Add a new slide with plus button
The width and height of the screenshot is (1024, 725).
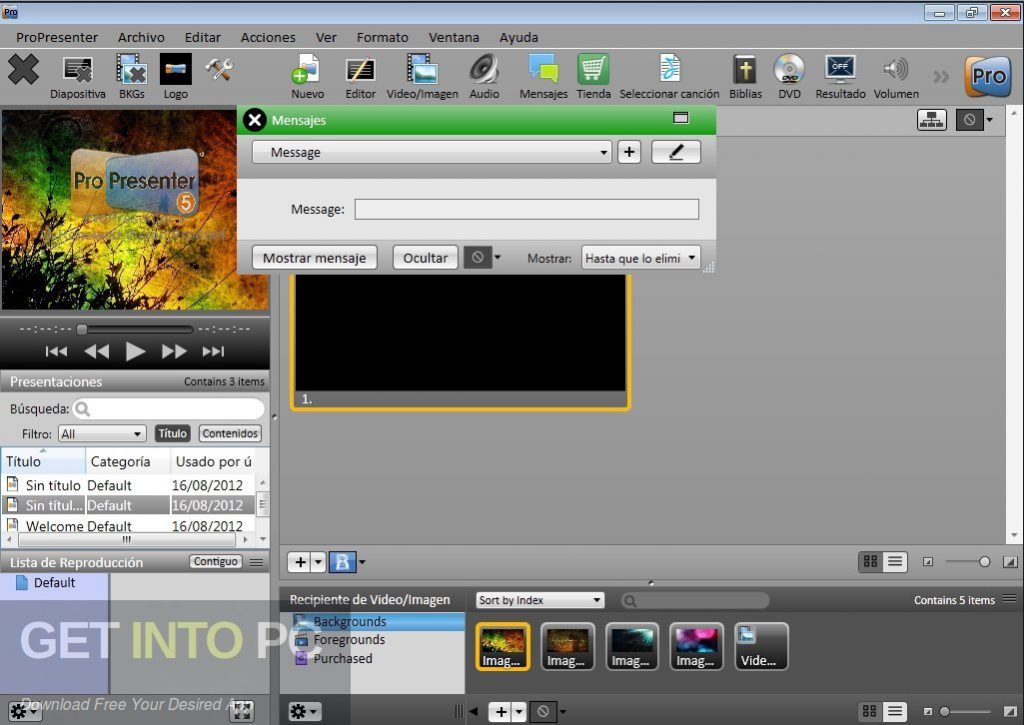click(300, 562)
